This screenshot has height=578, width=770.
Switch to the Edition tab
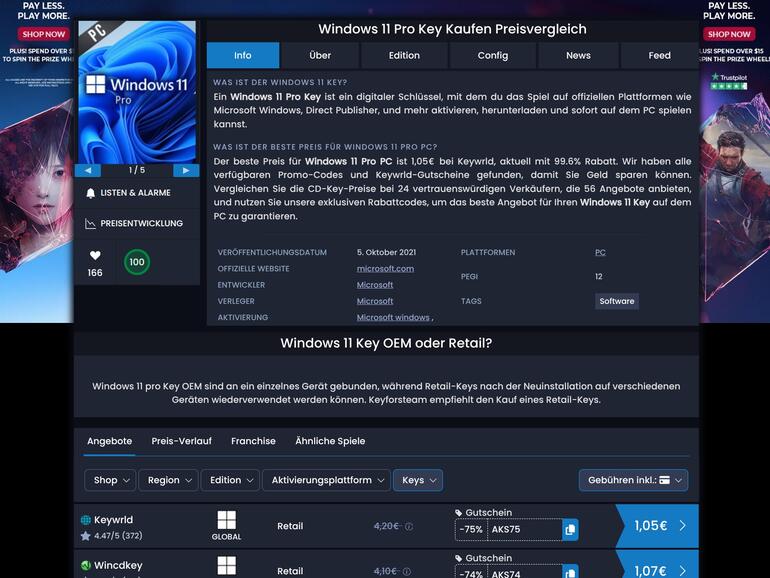pyautogui.click(x=404, y=55)
